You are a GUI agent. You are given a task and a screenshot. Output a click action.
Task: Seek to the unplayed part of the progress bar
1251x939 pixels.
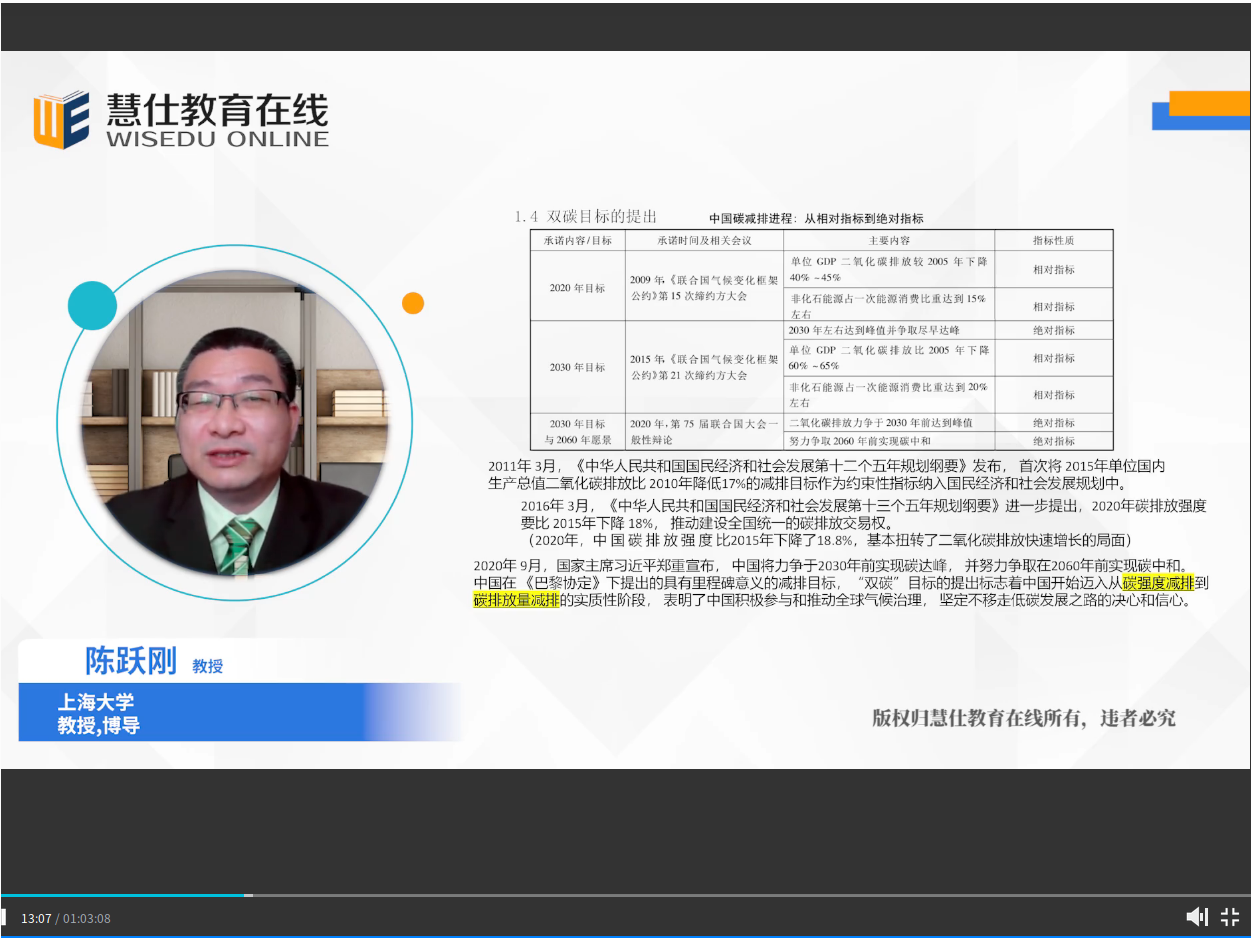pyautogui.click(x=700, y=895)
